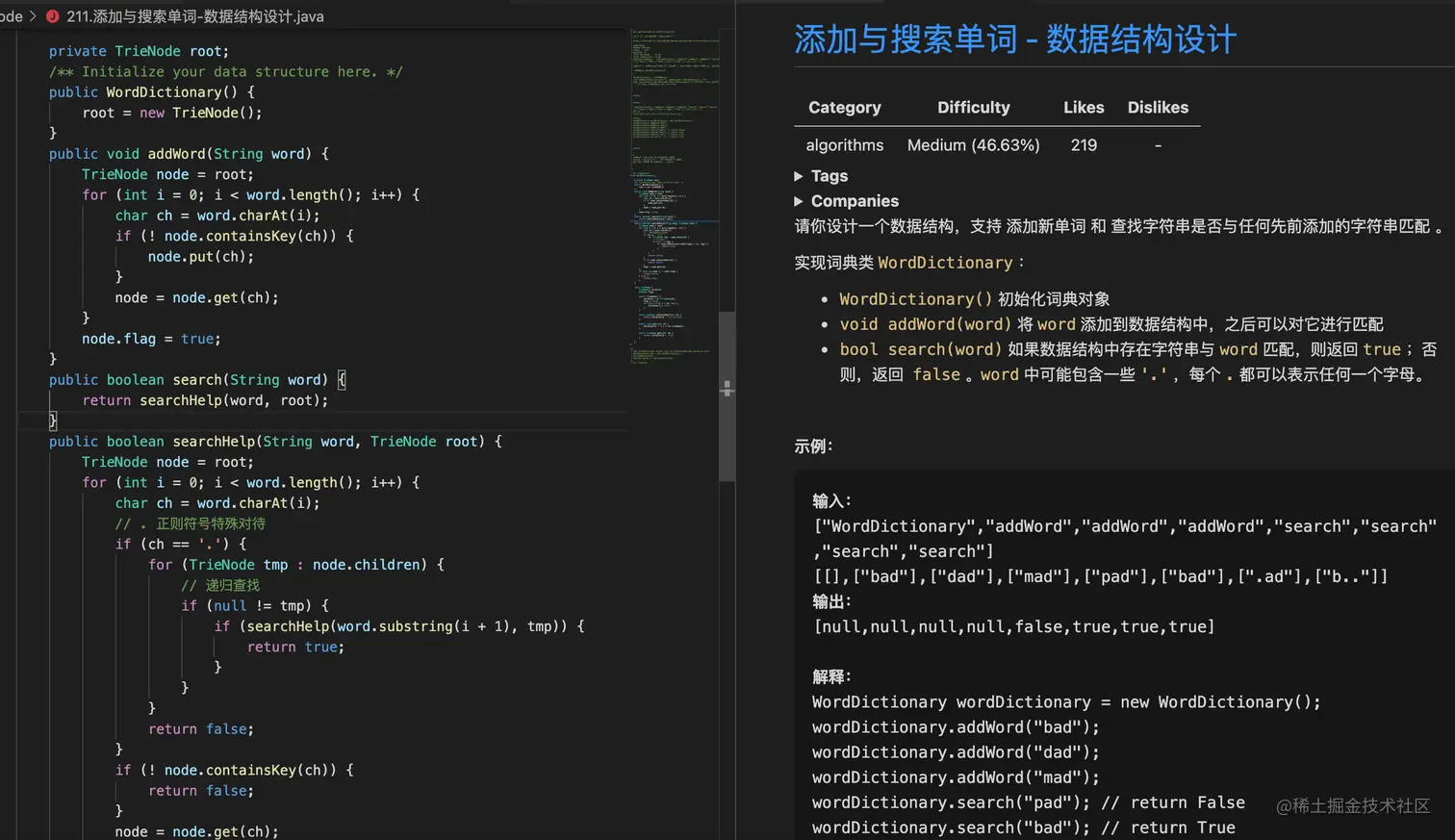Image resolution: width=1455 pixels, height=840 pixels.
Task: Click the 'public boolean searchHelp' method declaration
Action: click(x=275, y=442)
